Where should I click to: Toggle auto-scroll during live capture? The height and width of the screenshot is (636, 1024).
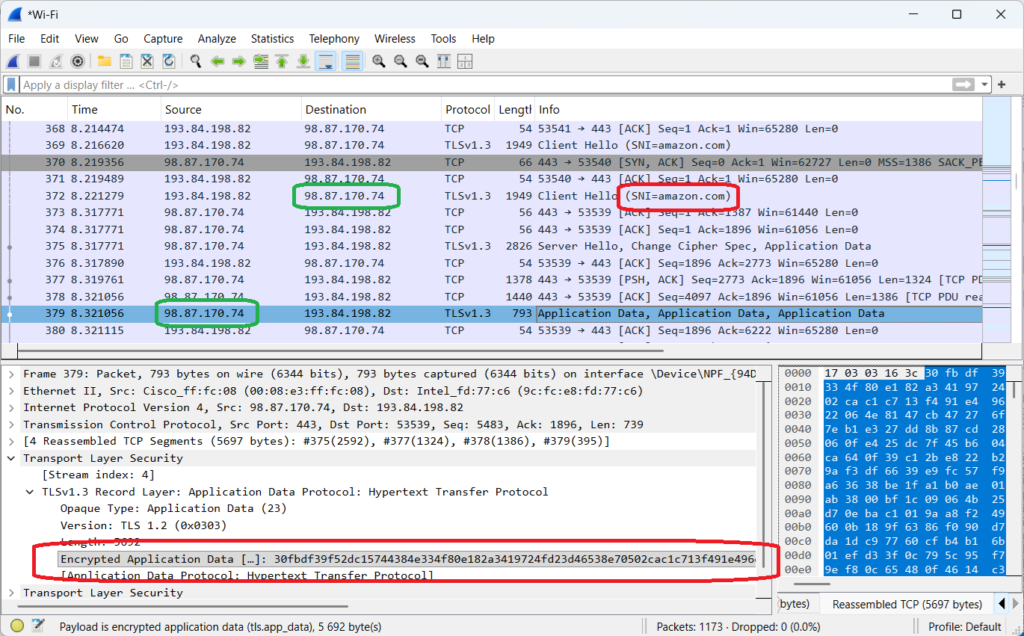[x=326, y=61]
